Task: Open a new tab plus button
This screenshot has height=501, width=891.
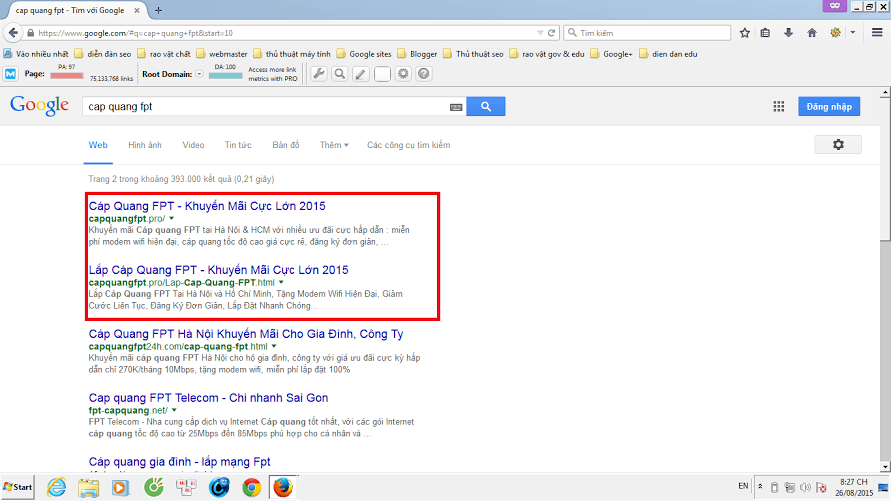Action: (x=158, y=10)
